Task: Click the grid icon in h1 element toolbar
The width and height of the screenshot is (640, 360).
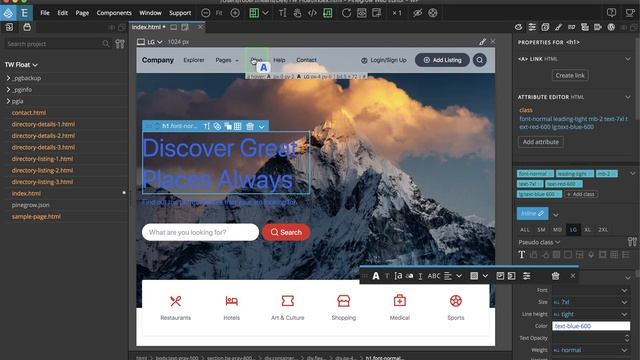Action: point(238,127)
